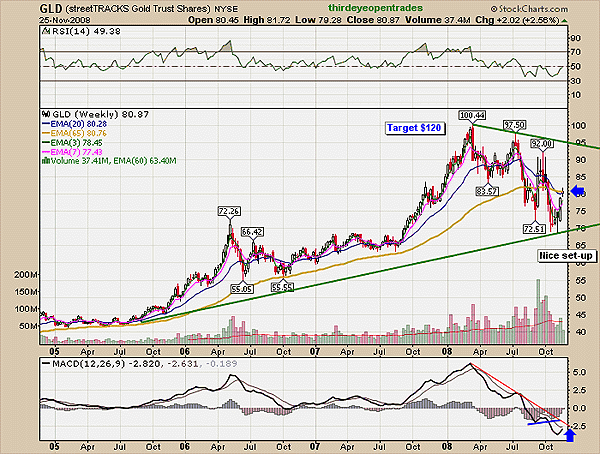
Task: Click the 30 level on RSI axis
Action: [x=576, y=81]
